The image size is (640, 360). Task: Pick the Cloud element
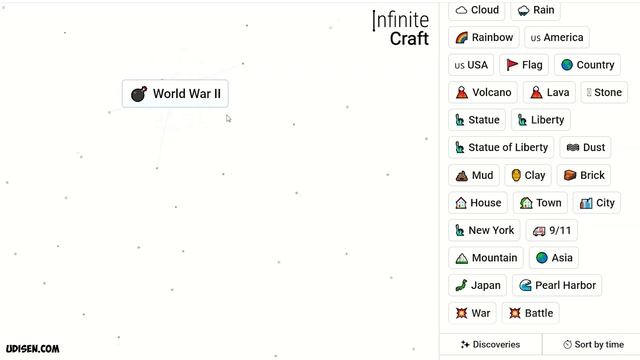click(477, 10)
